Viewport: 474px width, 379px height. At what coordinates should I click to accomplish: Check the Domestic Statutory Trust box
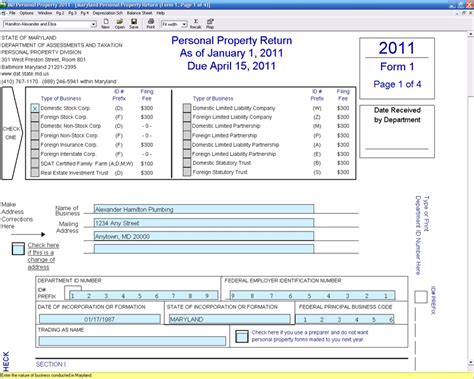187,163
